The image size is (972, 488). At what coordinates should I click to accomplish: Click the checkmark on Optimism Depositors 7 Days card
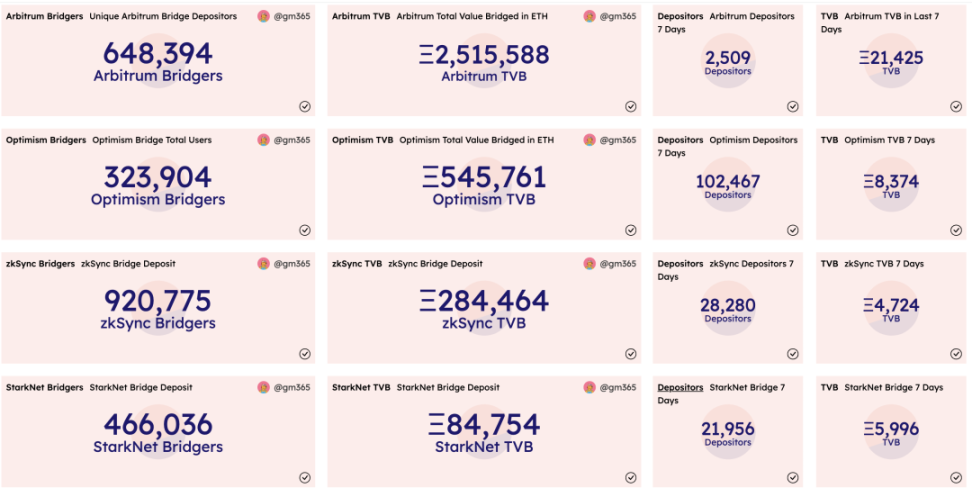(x=793, y=230)
